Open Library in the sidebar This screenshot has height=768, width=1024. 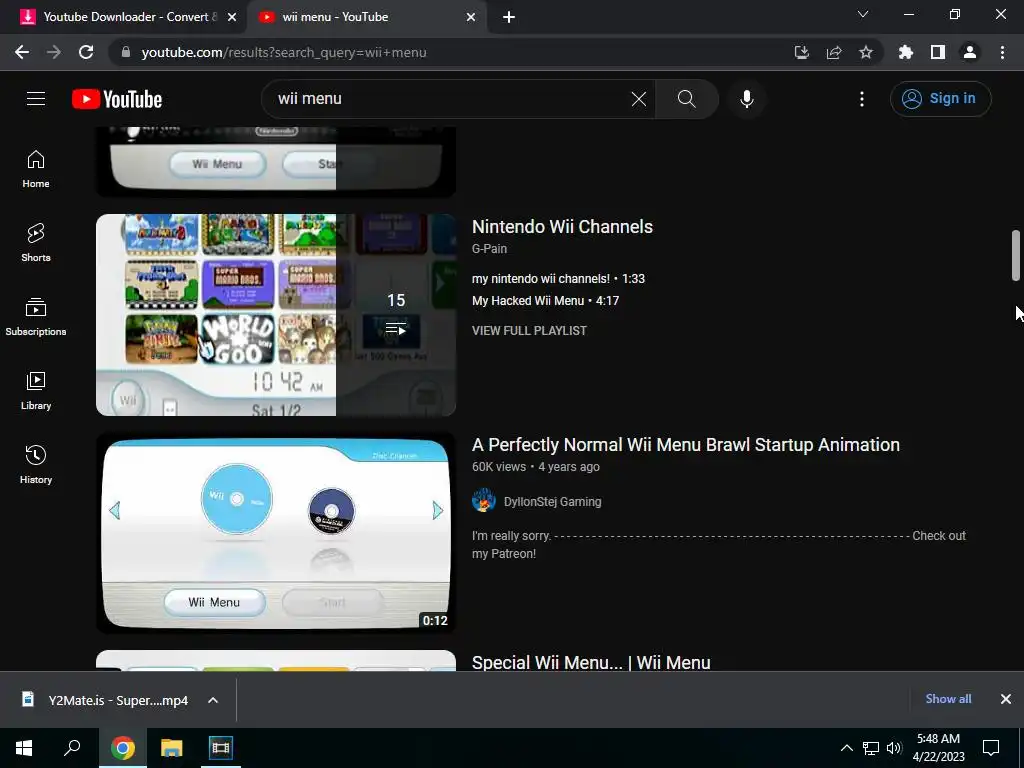click(x=36, y=391)
